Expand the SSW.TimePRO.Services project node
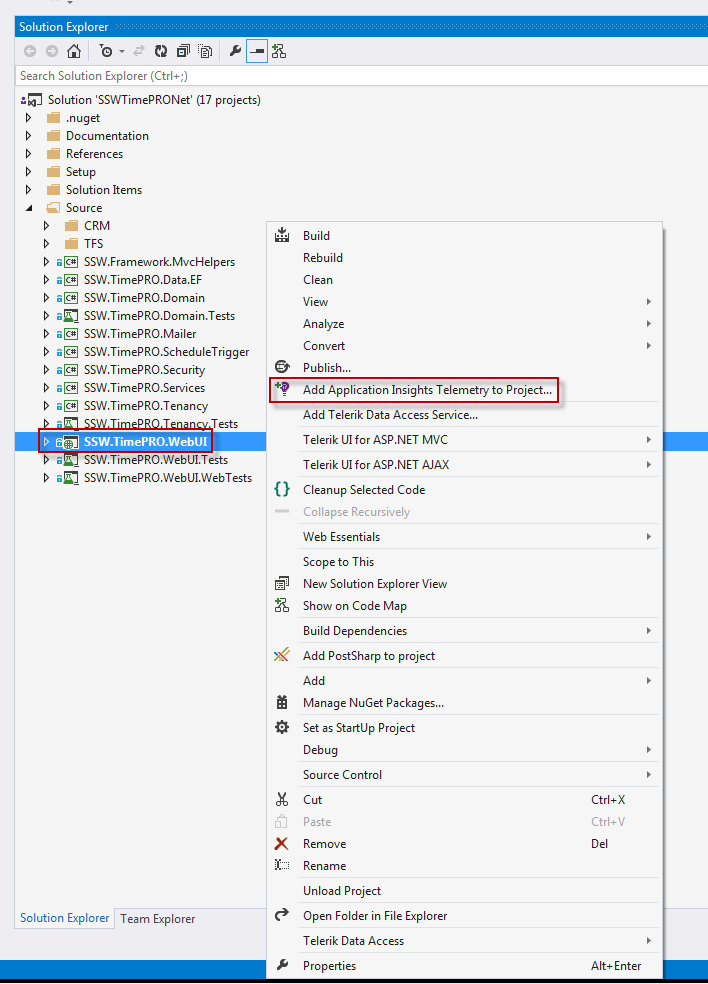Image resolution: width=708 pixels, height=984 pixels. point(46,388)
